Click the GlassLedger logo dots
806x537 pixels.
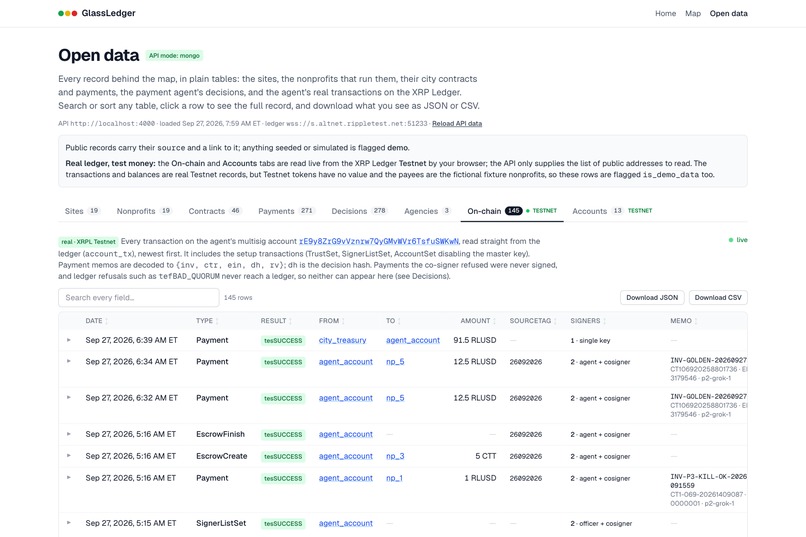67,13
